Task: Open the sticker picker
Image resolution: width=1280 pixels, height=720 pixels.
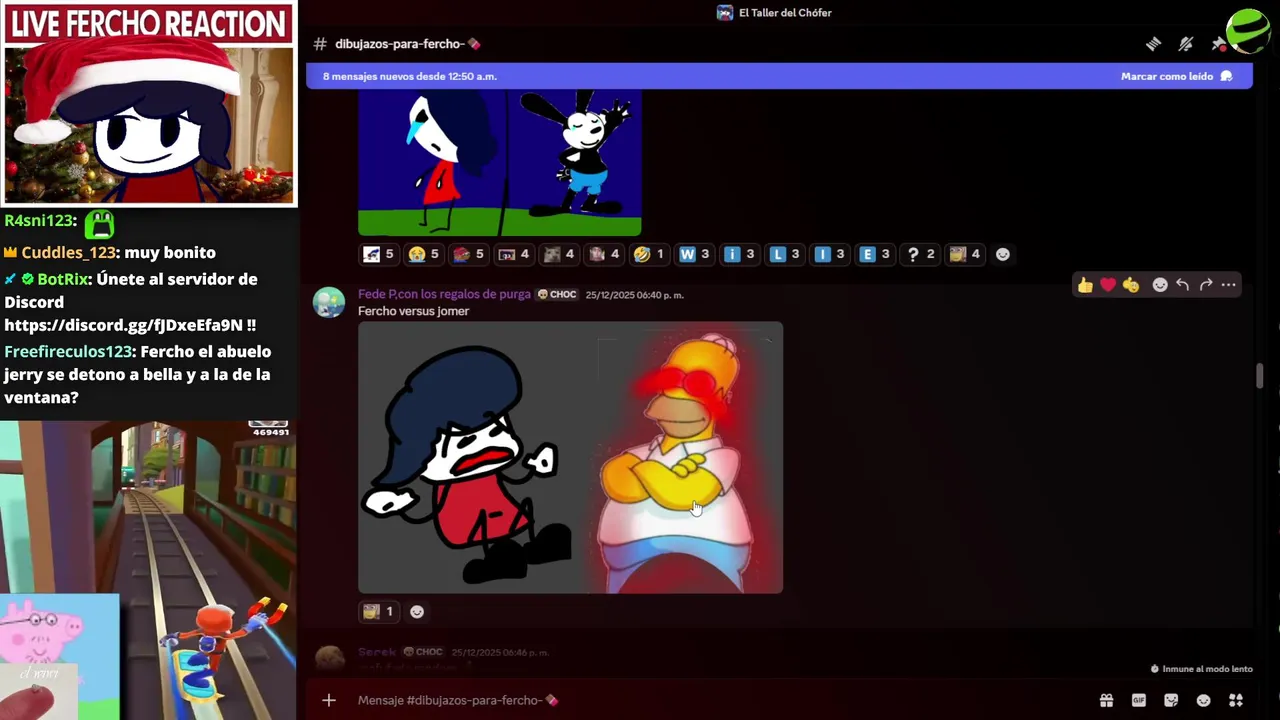Action: tap(1171, 700)
